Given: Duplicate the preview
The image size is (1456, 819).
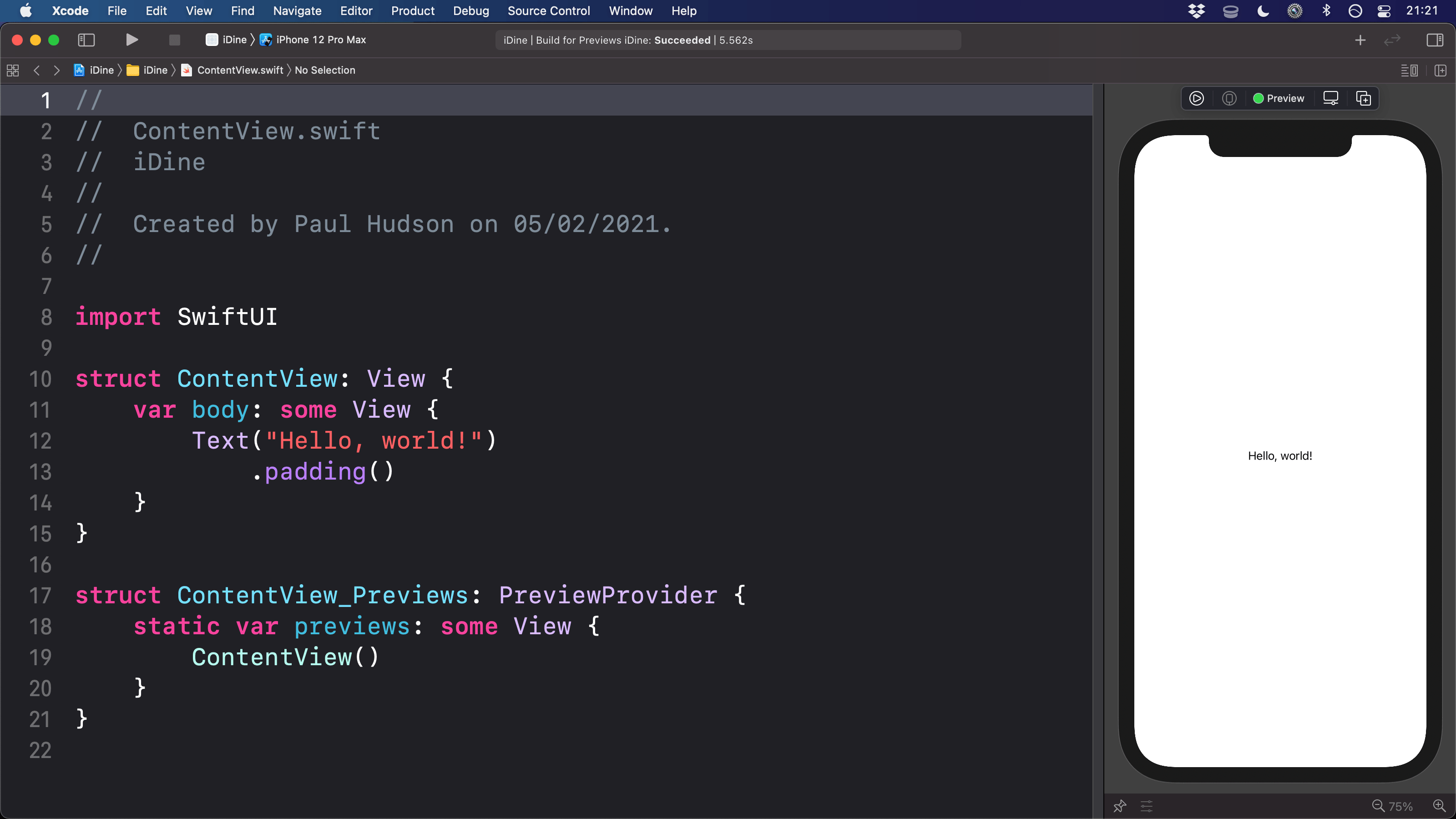Looking at the screenshot, I should [x=1363, y=98].
